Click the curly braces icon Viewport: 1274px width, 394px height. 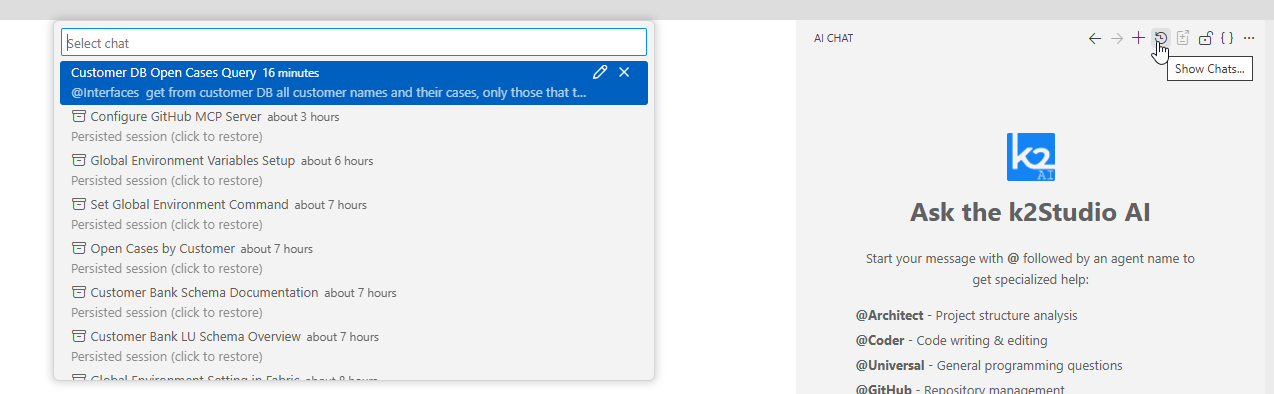pyautogui.click(x=1227, y=38)
